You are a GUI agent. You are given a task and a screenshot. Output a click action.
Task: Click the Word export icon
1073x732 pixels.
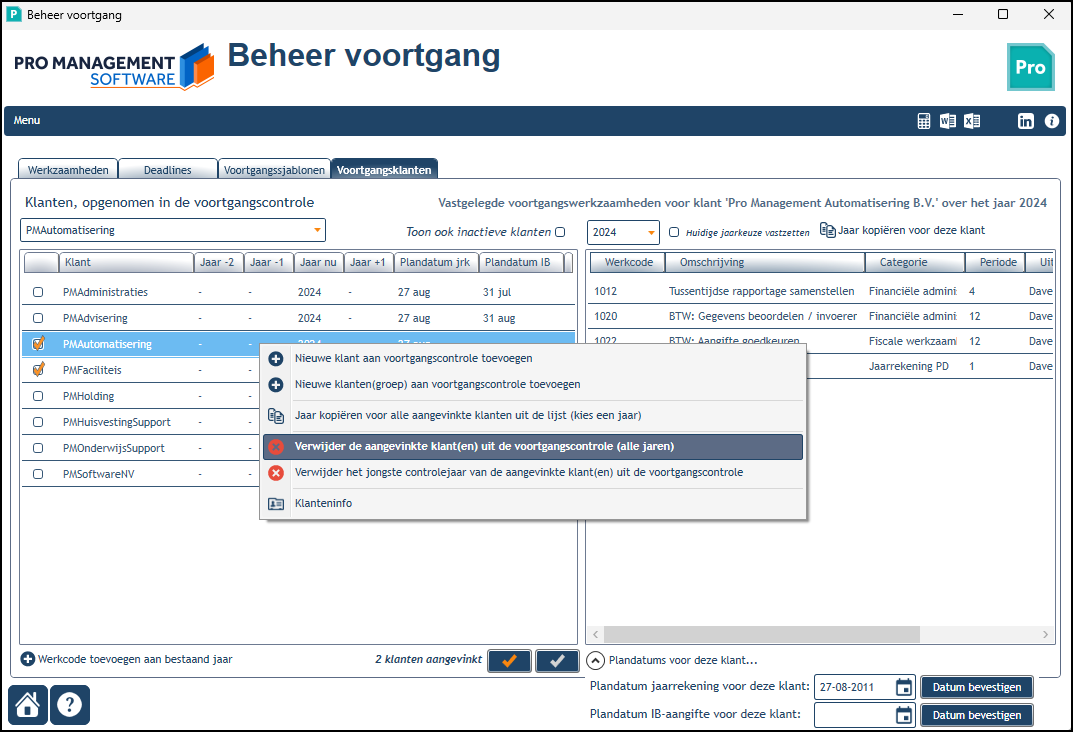[948, 121]
